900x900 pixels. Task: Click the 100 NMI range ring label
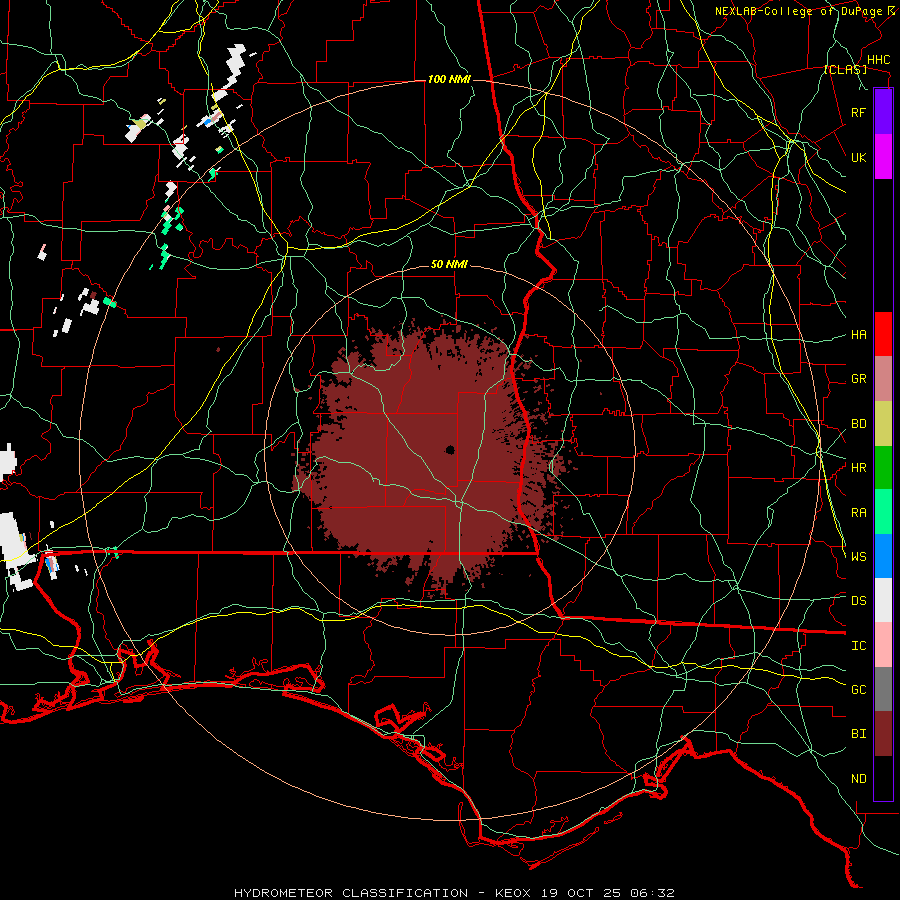tap(449, 79)
